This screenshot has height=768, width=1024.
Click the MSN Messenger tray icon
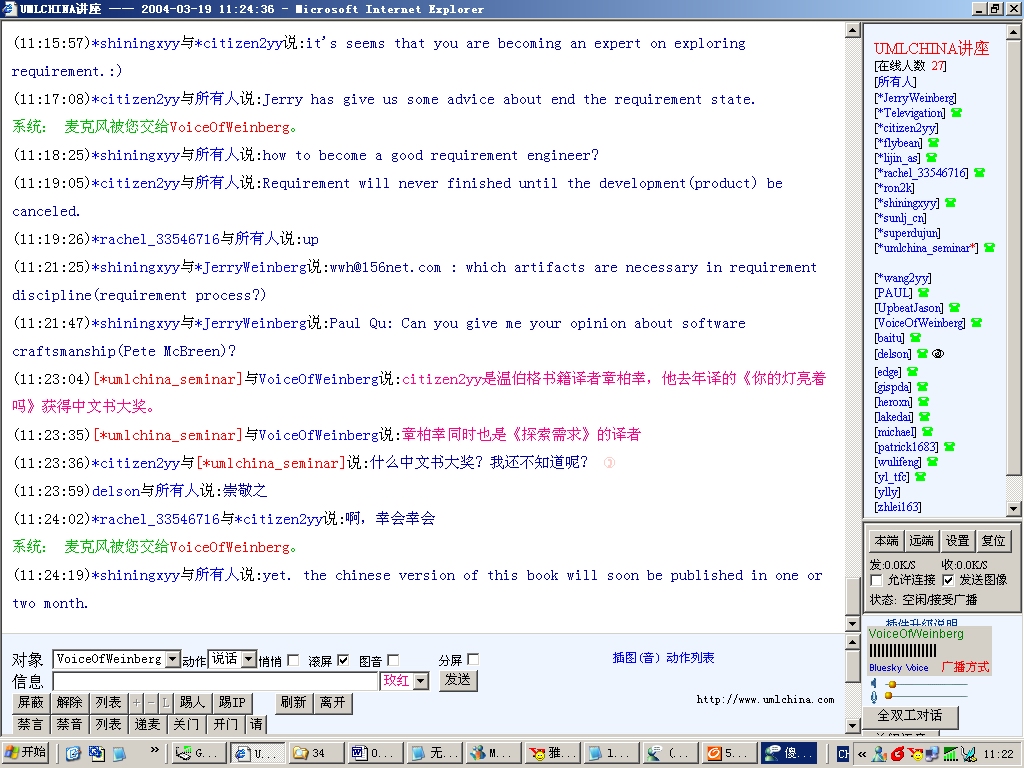(880, 754)
